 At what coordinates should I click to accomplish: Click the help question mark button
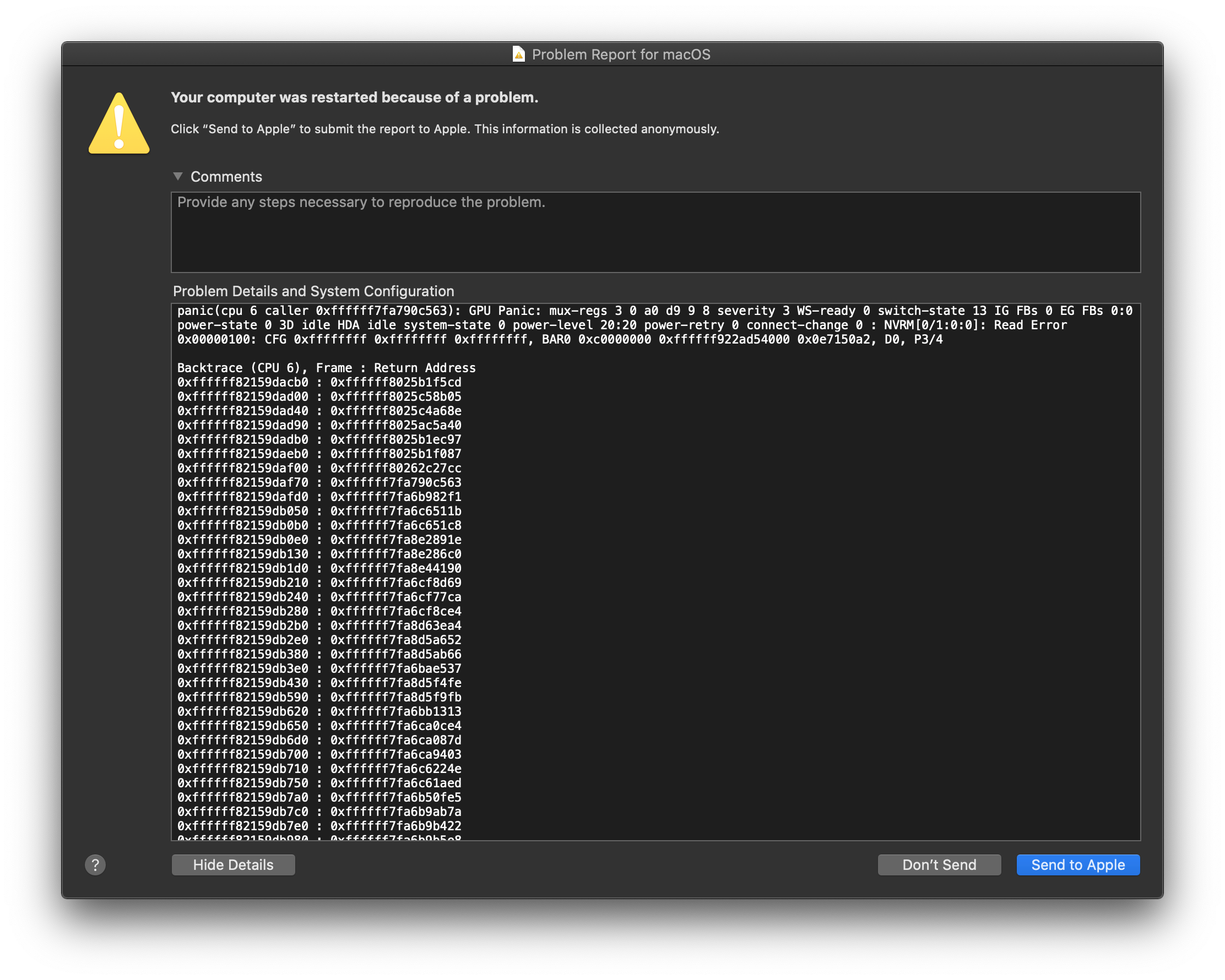(95, 865)
